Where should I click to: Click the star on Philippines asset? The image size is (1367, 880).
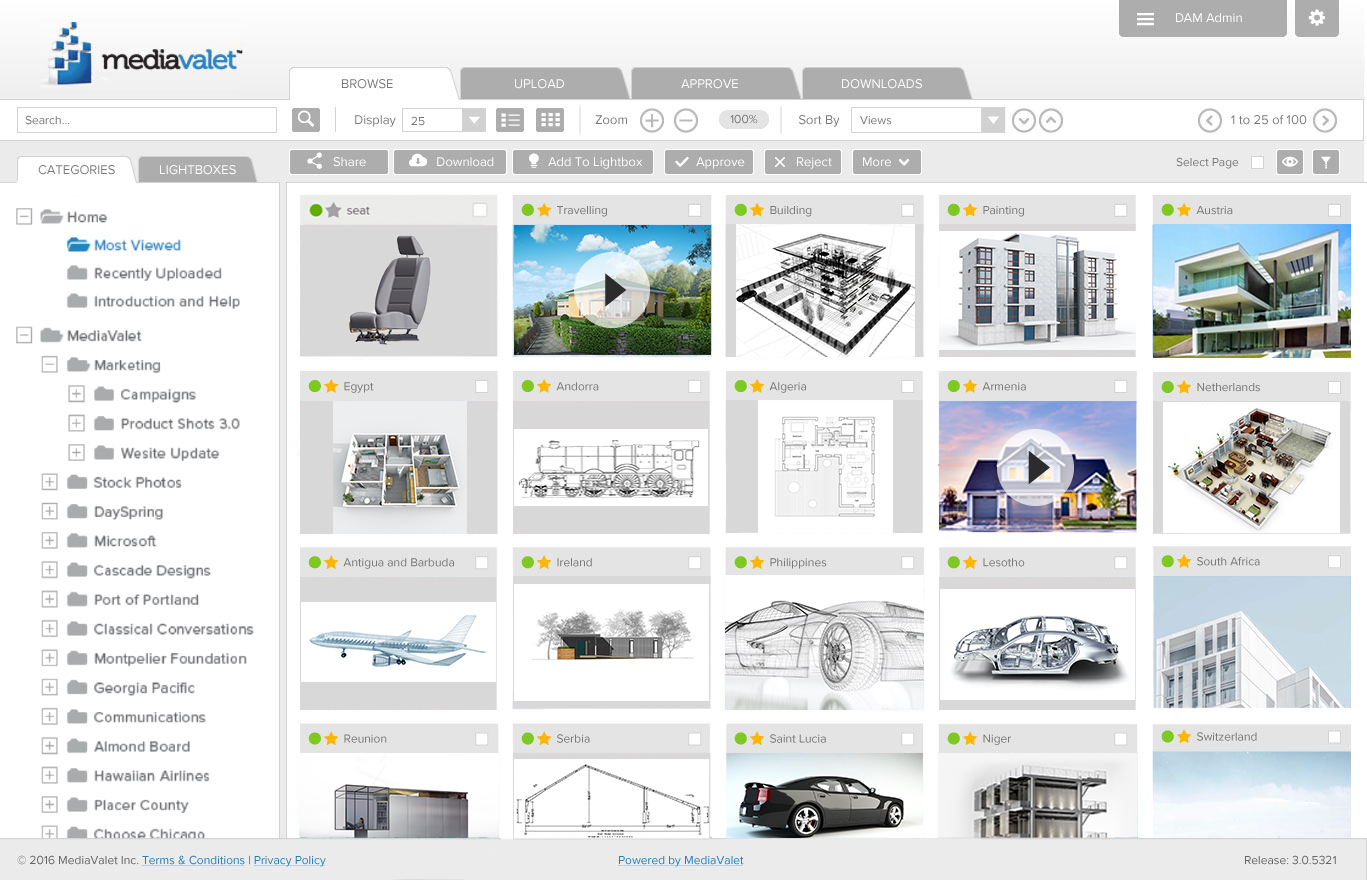click(x=757, y=563)
